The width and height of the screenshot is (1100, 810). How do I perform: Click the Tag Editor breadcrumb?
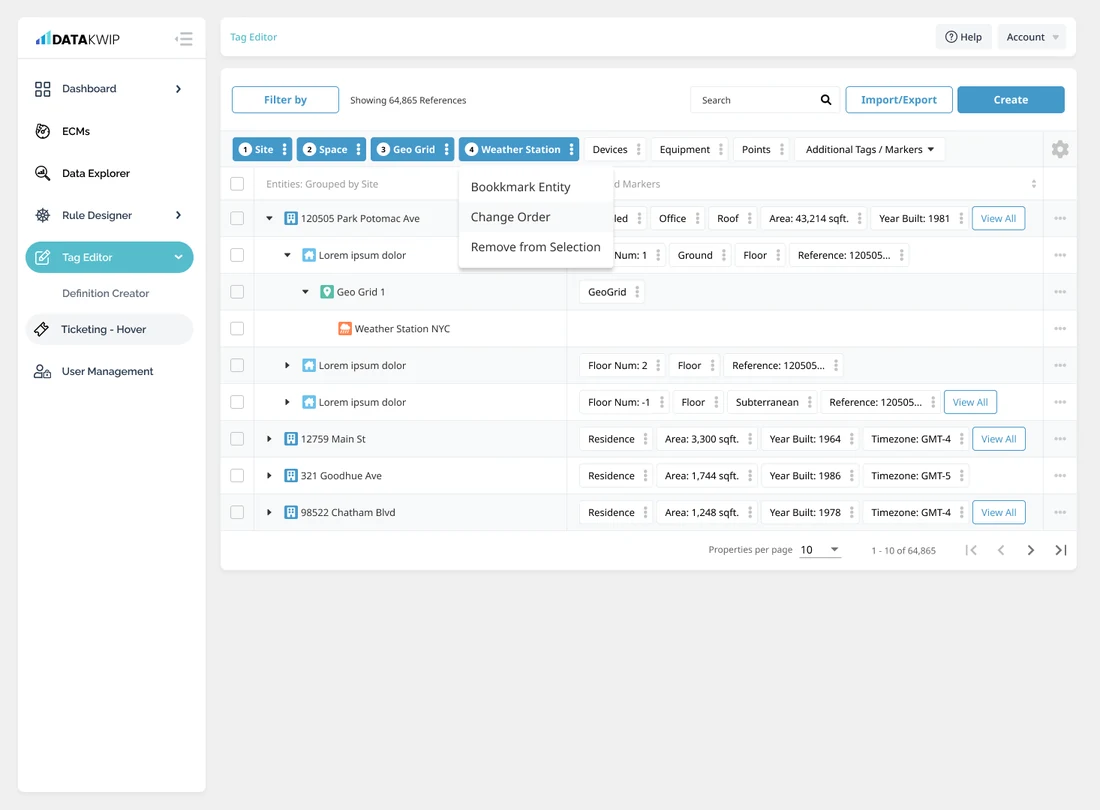tap(253, 37)
